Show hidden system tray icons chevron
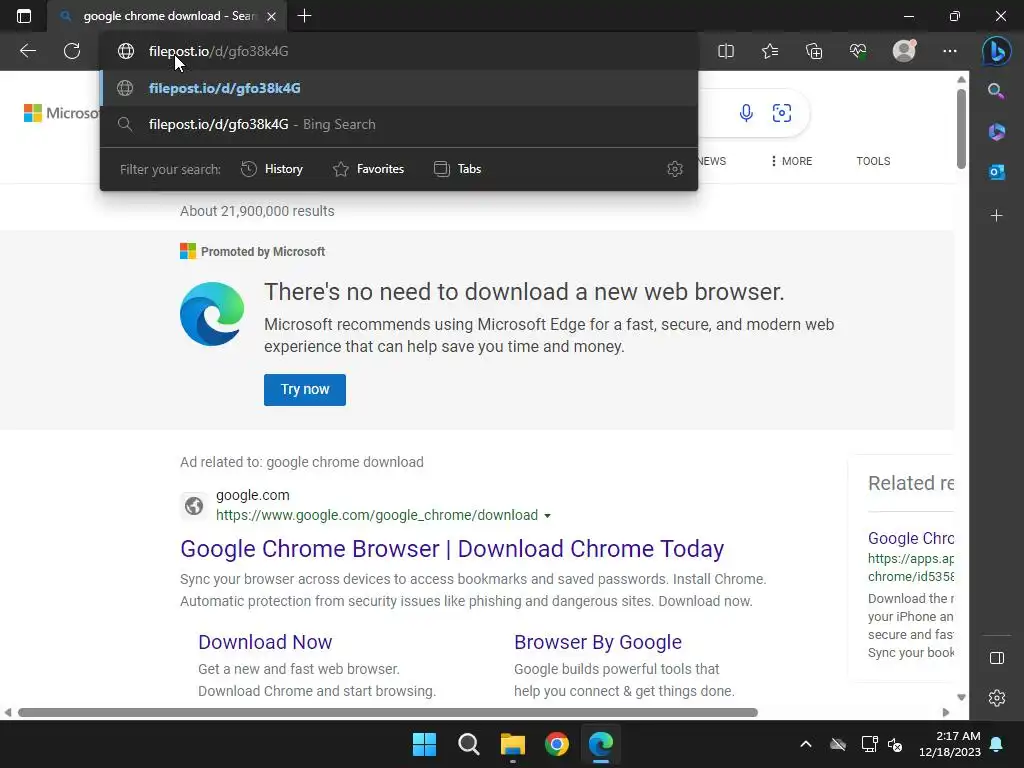The width and height of the screenshot is (1024, 768). [x=806, y=744]
